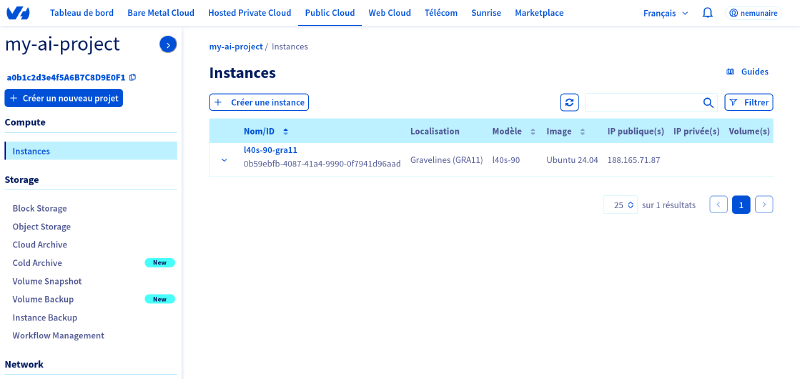Refresh the instances list
Screen dimensions: 800x379
coord(569,103)
